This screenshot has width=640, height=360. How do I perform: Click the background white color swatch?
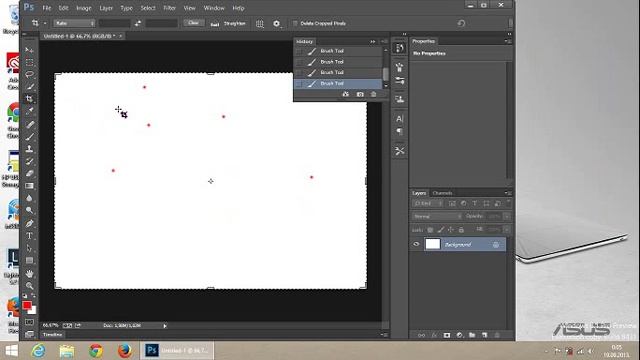pos(33,311)
